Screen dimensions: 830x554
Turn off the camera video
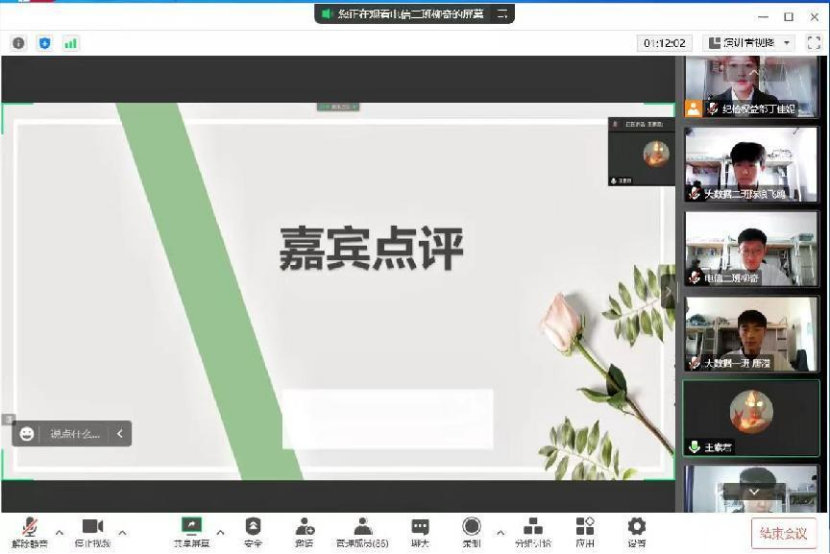click(92, 530)
